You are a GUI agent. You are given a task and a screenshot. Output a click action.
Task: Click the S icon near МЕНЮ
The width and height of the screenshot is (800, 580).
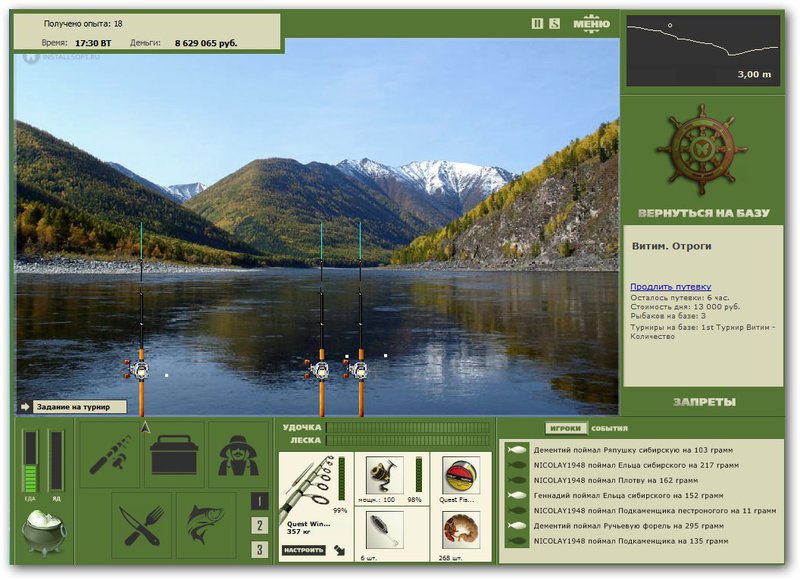pos(555,23)
